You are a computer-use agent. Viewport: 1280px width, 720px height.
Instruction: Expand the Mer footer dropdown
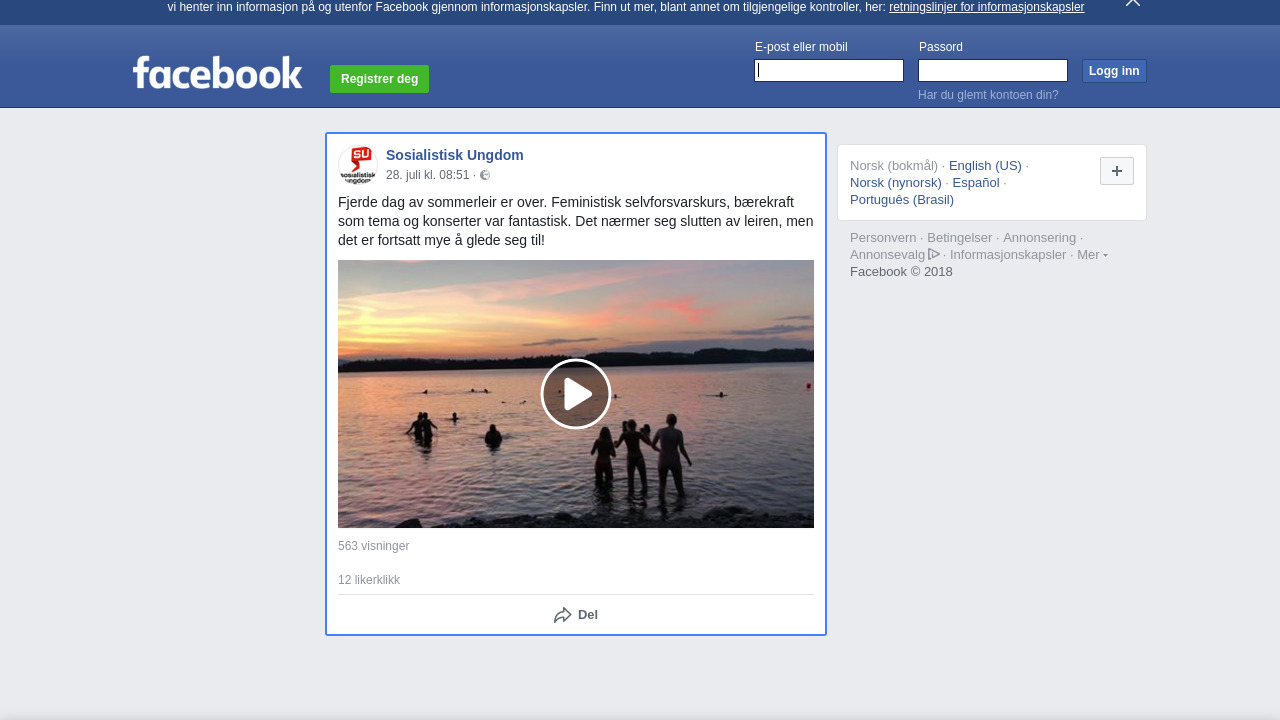click(x=1092, y=255)
